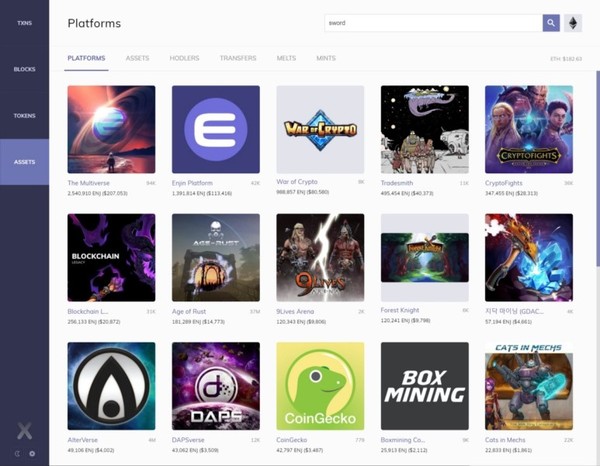Click the ETH price label

566,59
